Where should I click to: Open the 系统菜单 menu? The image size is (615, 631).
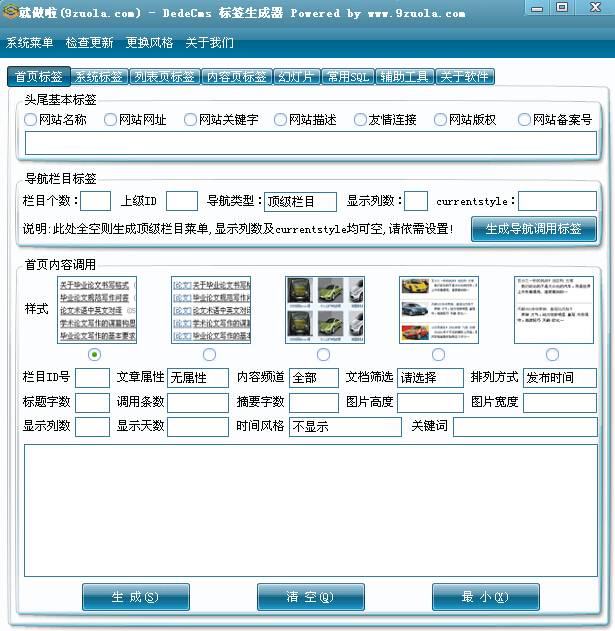pyautogui.click(x=29, y=42)
